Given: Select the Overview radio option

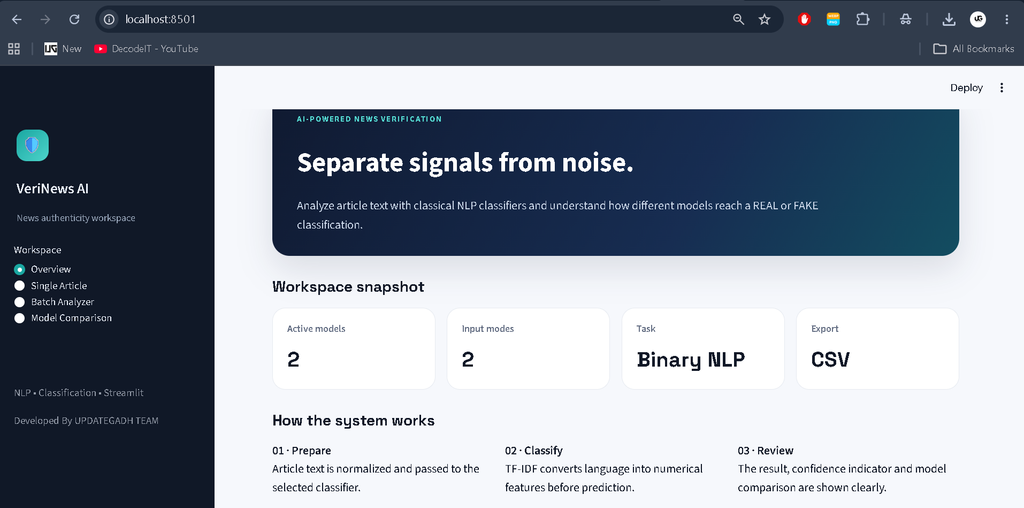Looking at the screenshot, I should [x=42, y=269].
